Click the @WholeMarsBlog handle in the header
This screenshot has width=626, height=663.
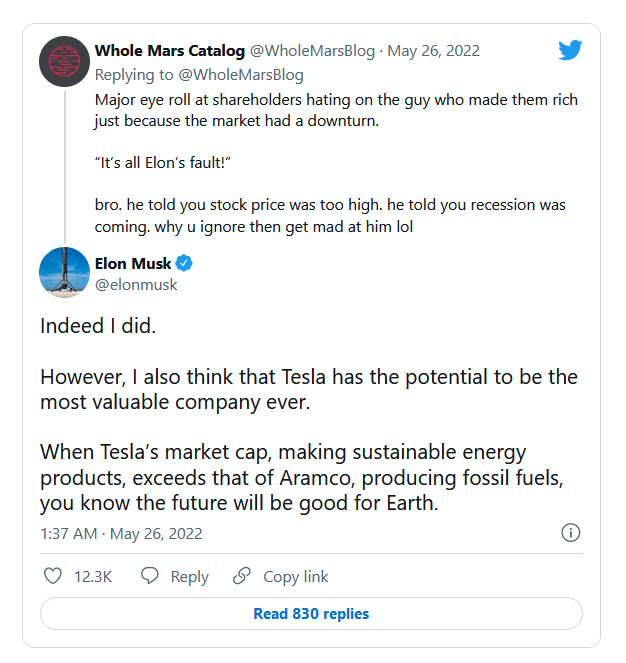coord(313,51)
